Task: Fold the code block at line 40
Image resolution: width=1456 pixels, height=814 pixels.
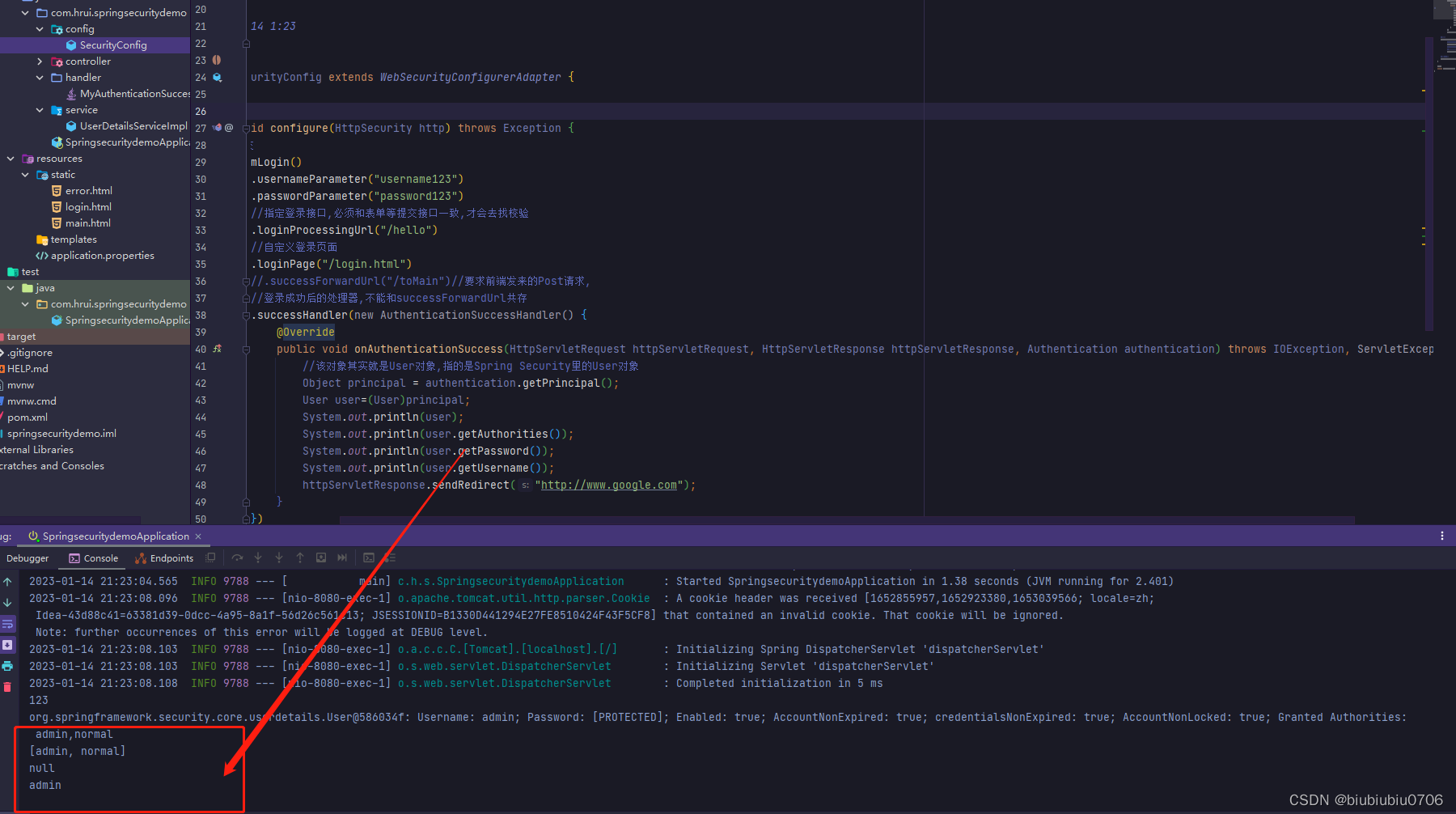Action: coord(246,350)
